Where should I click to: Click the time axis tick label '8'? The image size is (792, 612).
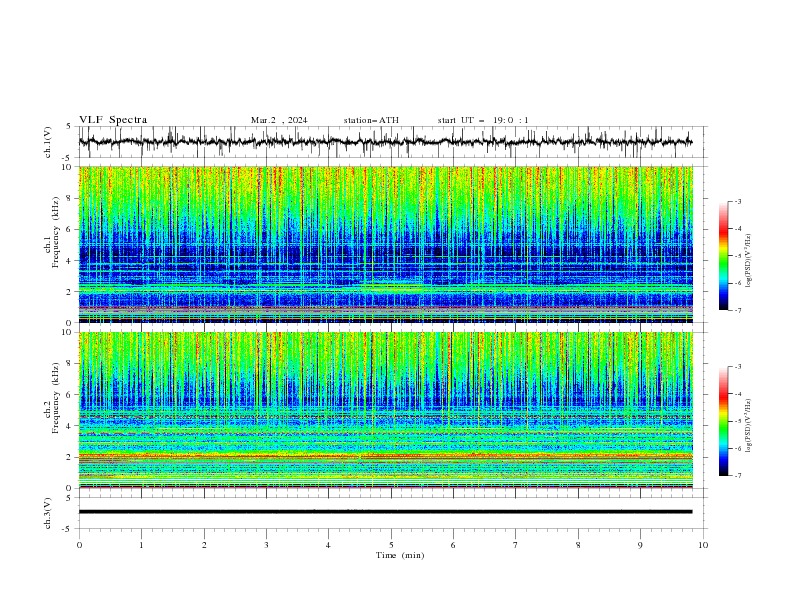click(578, 545)
